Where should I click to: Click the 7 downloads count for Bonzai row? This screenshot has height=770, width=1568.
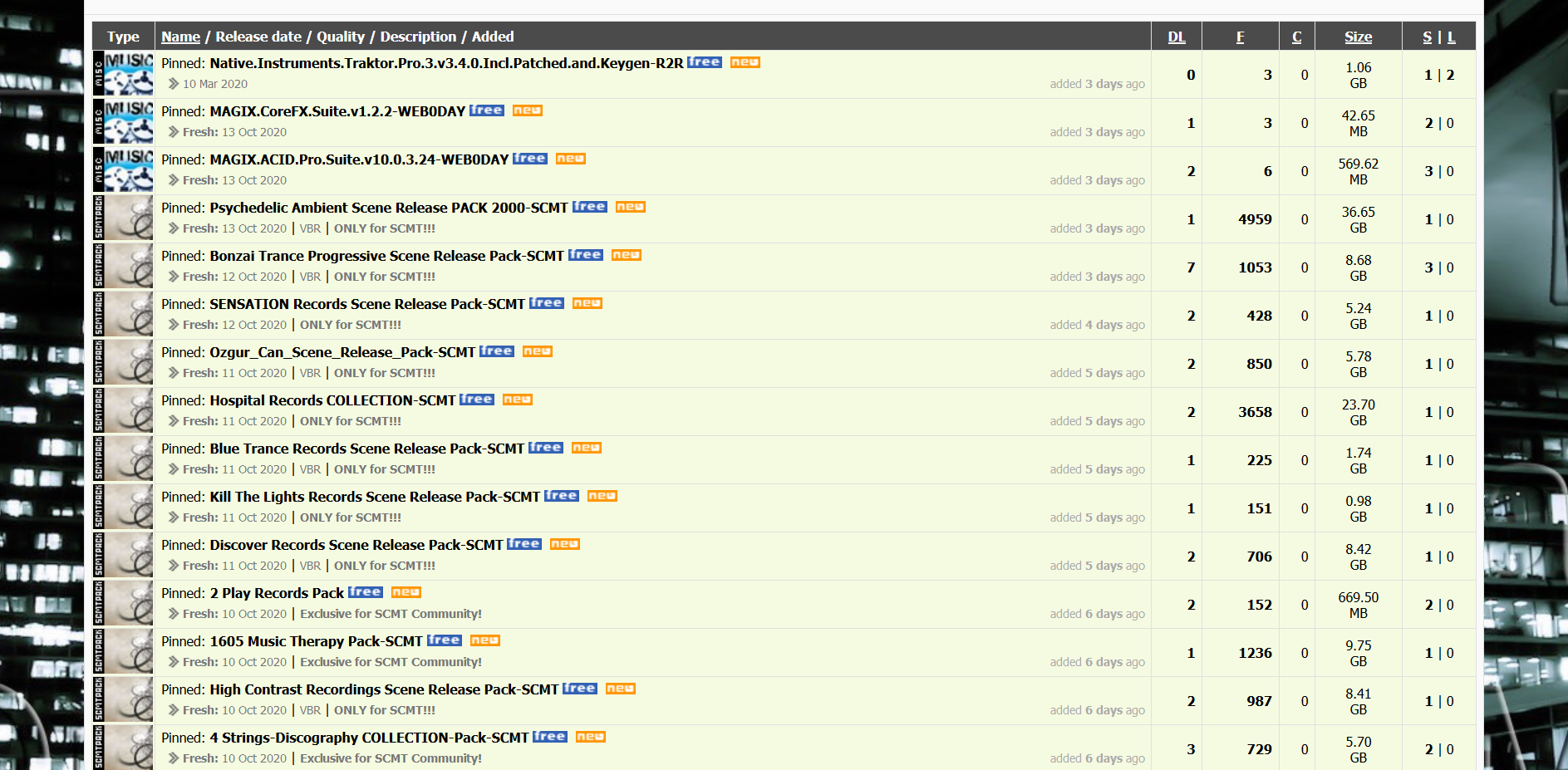(1191, 267)
